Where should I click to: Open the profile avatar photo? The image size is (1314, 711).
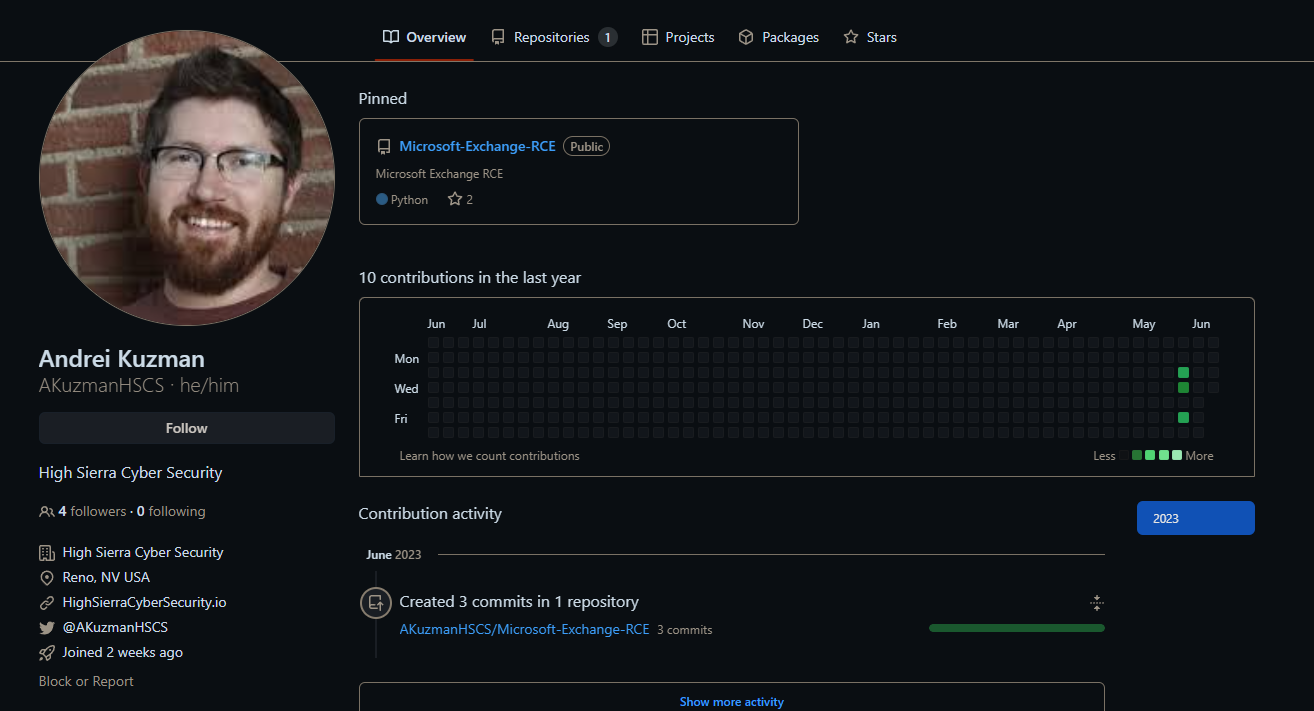pyautogui.click(x=187, y=178)
